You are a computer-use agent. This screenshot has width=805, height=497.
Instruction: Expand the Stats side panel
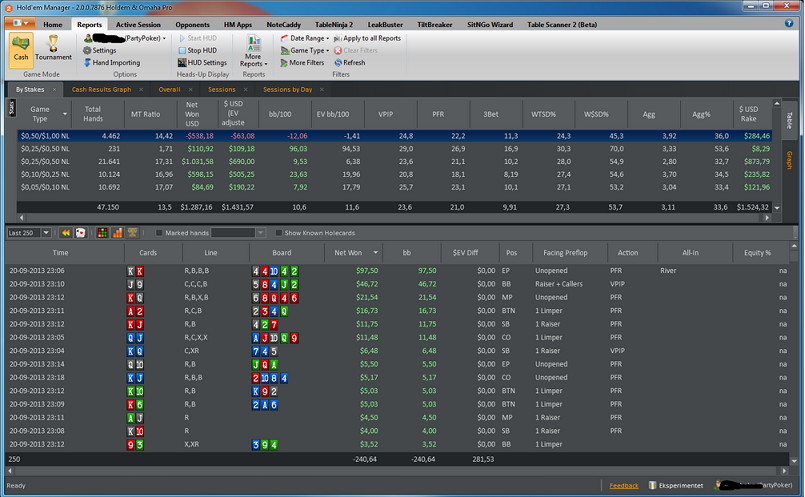coord(12,108)
